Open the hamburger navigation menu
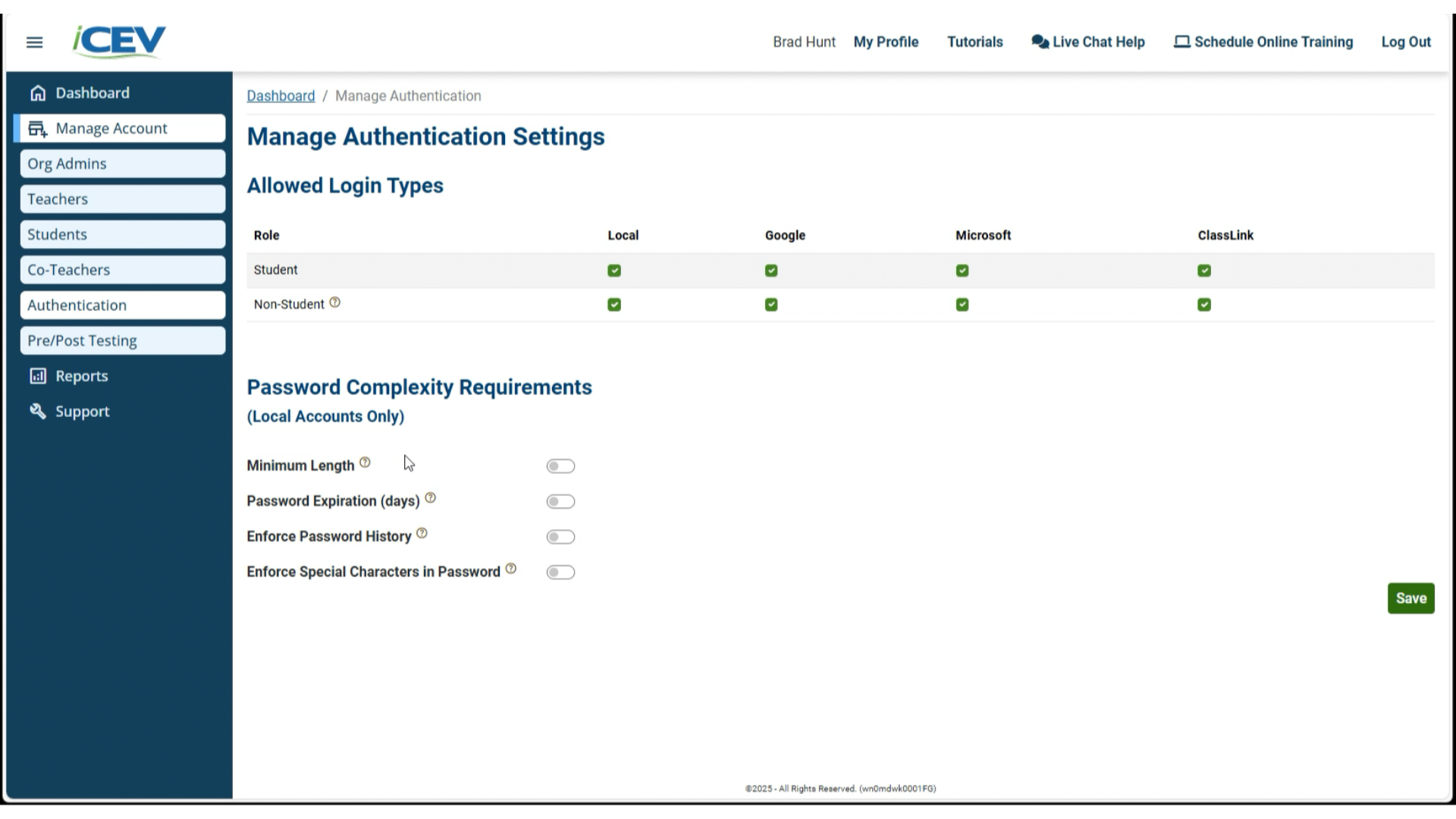This screenshot has width=1456, height=819. (x=34, y=42)
